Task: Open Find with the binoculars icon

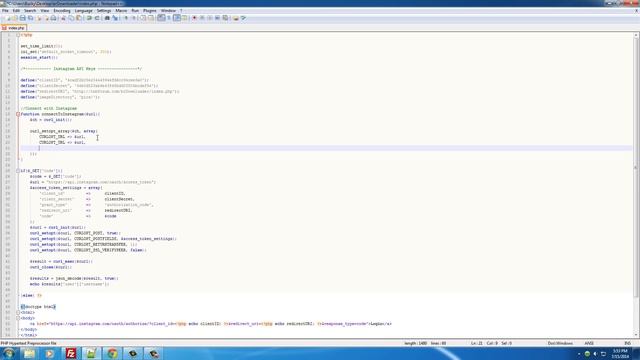Action: point(107,18)
